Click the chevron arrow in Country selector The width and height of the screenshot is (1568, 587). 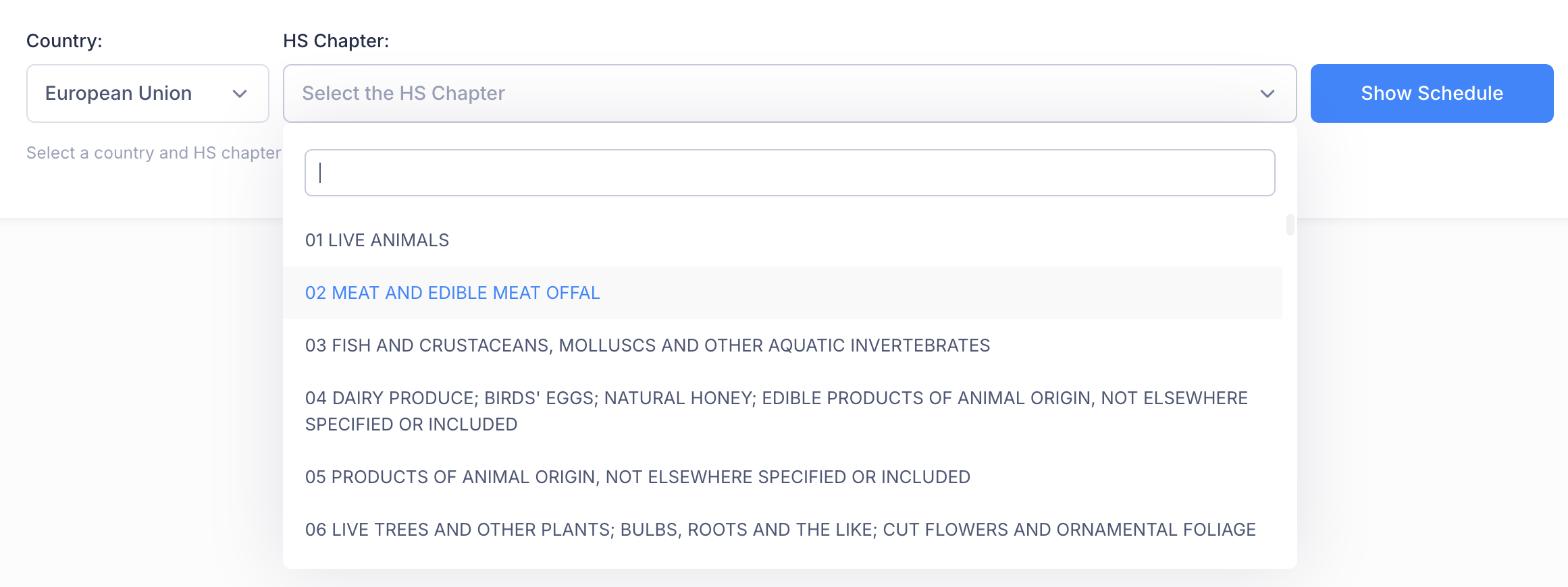(x=240, y=94)
